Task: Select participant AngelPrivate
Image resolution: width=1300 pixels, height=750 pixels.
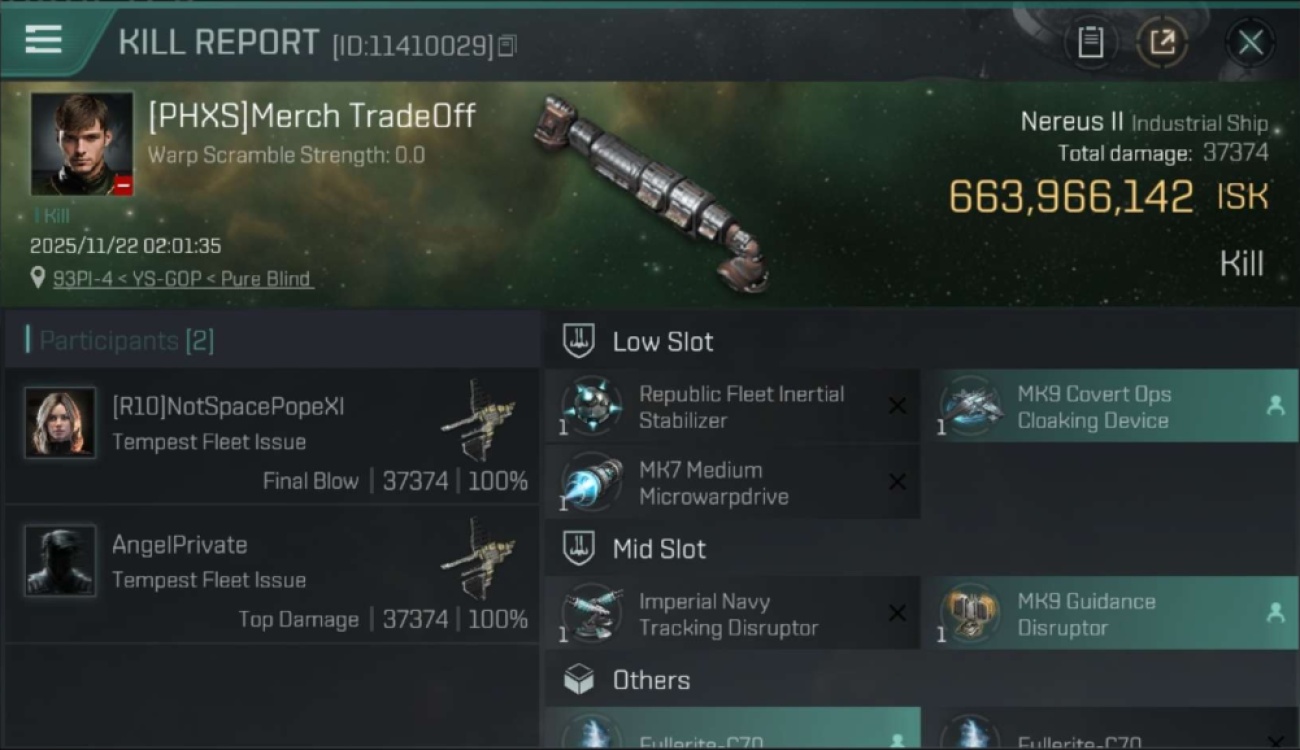Action: tap(272, 574)
